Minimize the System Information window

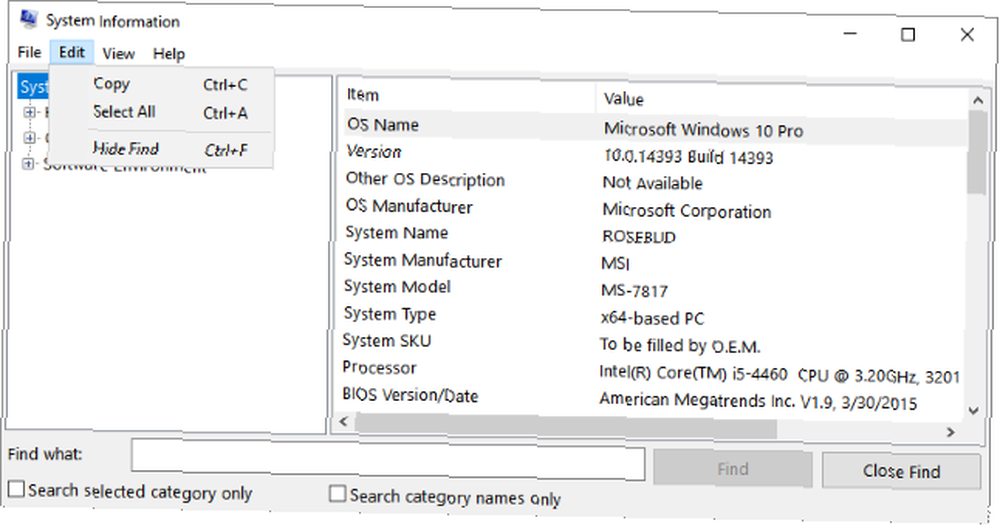[850, 33]
